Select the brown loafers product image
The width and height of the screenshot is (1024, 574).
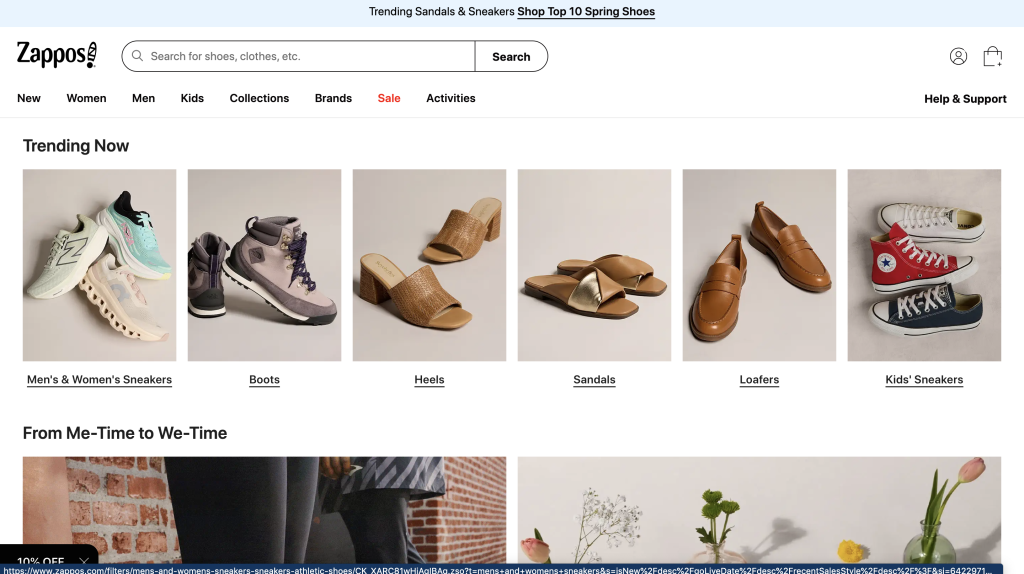point(759,265)
